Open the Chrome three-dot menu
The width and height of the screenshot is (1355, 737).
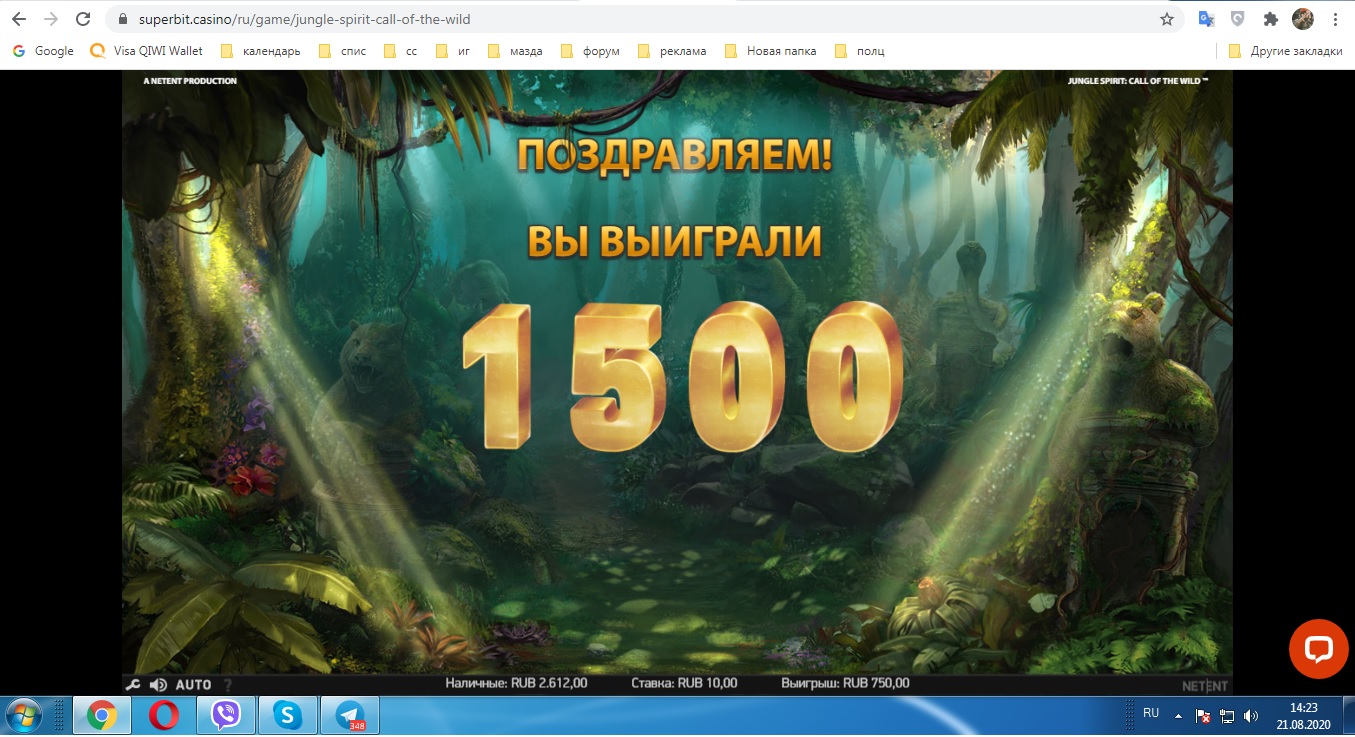pyautogui.click(x=1336, y=19)
